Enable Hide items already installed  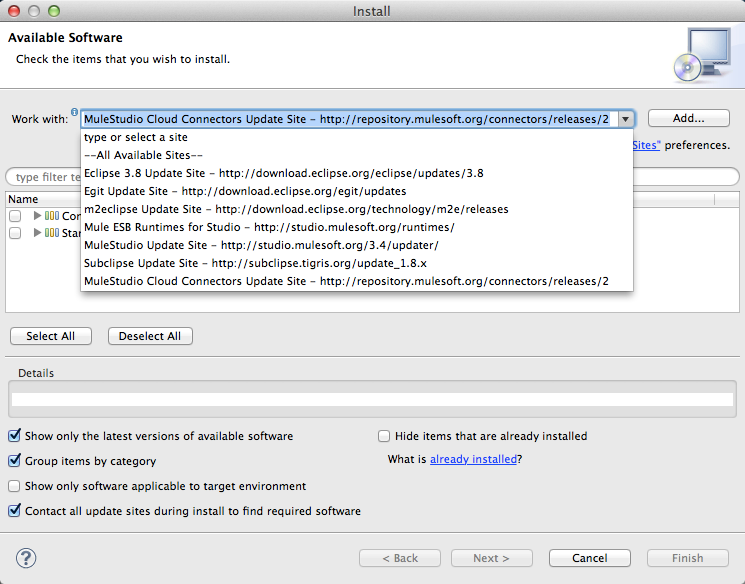point(384,436)
